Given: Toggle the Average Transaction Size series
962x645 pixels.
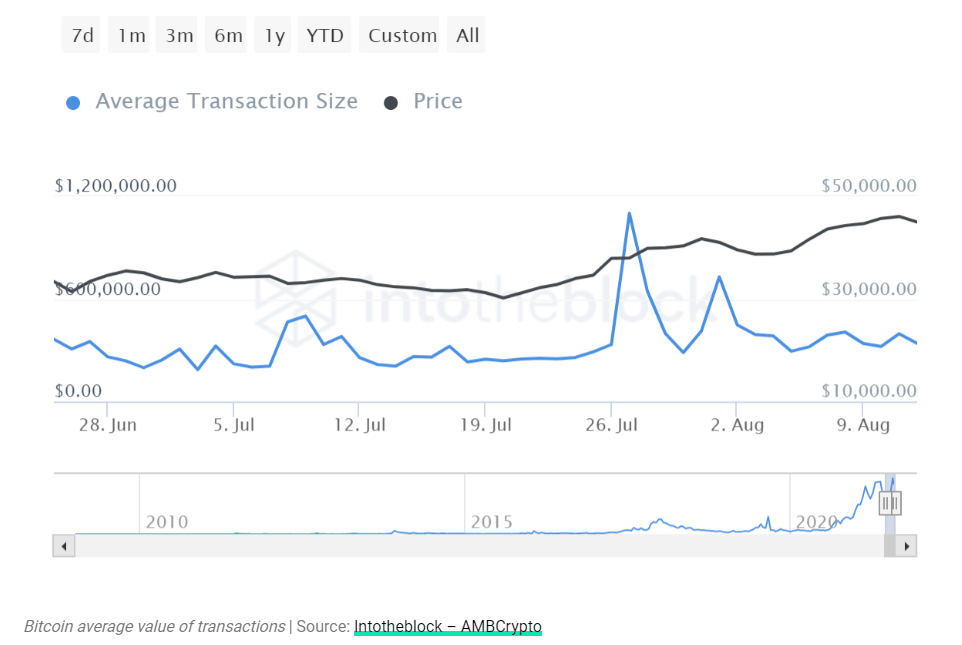Looking at the screenshot, I should coord(226,101).
